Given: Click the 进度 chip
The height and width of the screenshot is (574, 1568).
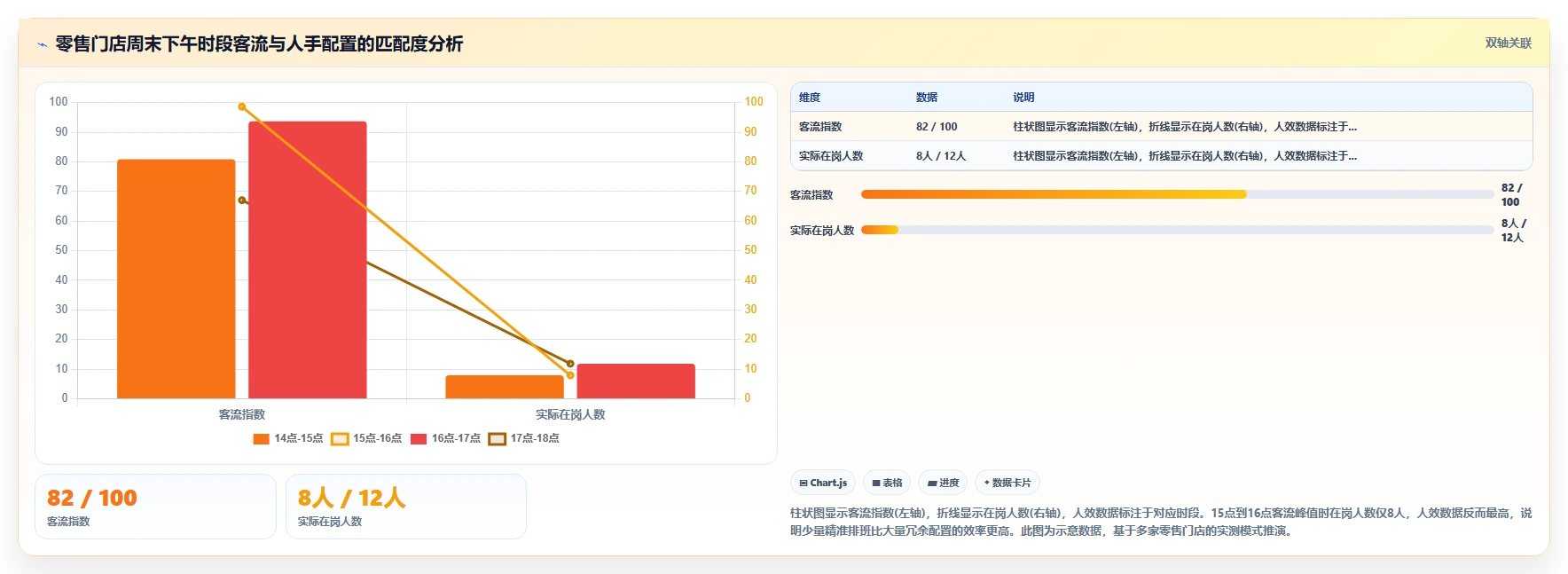Looking at the screenshot, I should click(x=943, y=483).
